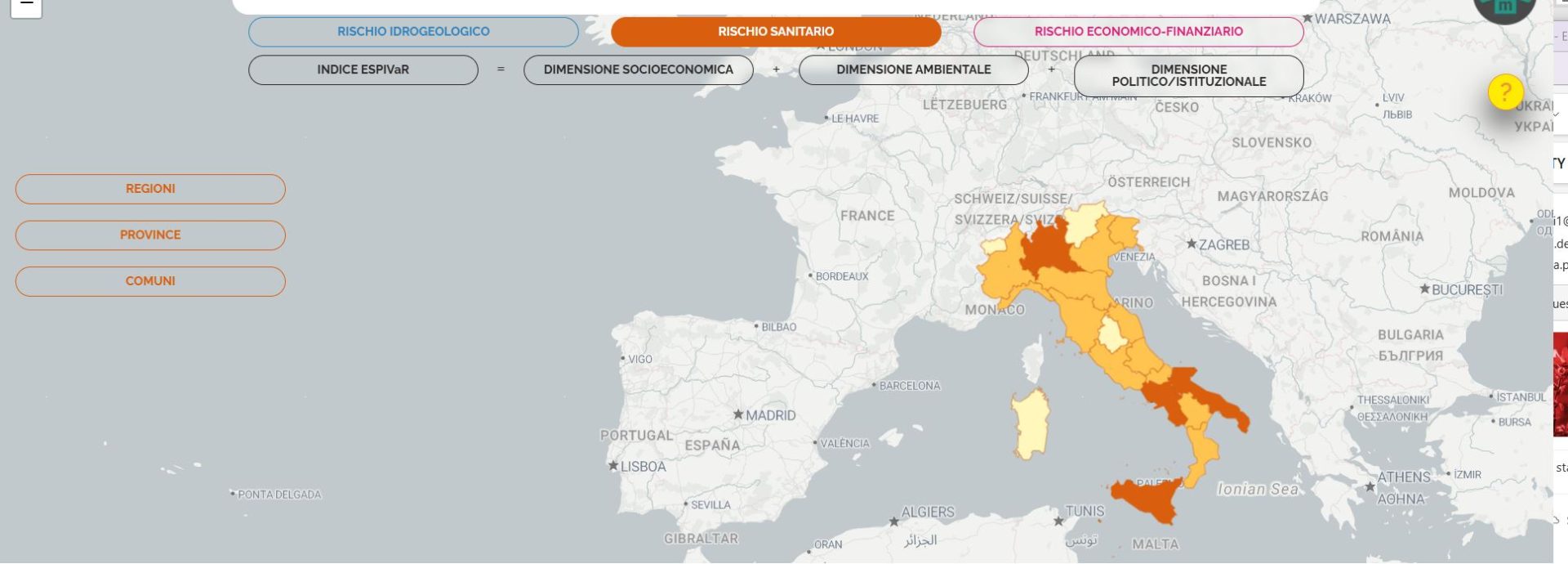Select the Rischio Sanitario tab
The width and height of the screenshot is (1568, 564).
pyautogui.click(x=775, y=32)
